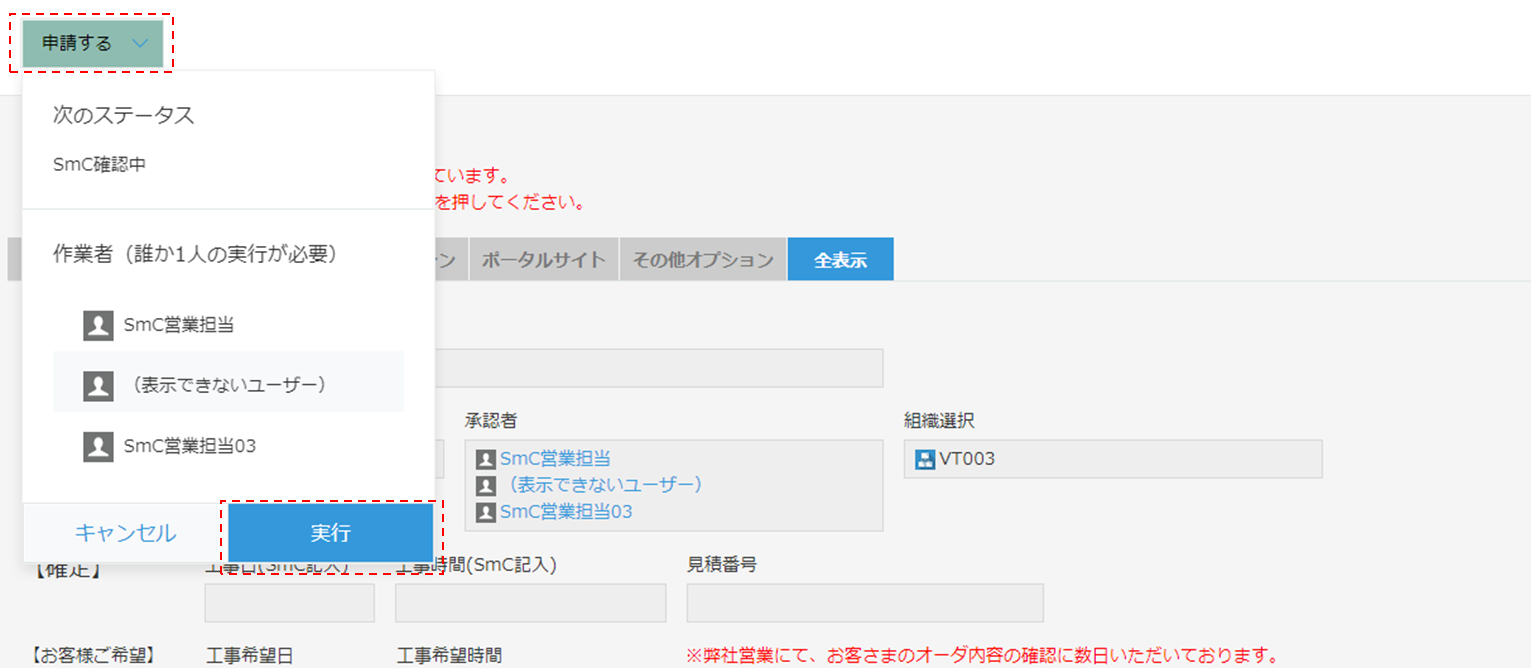Open the SmC営業担当 link in the 承認者 field

[x=555, y=459]
